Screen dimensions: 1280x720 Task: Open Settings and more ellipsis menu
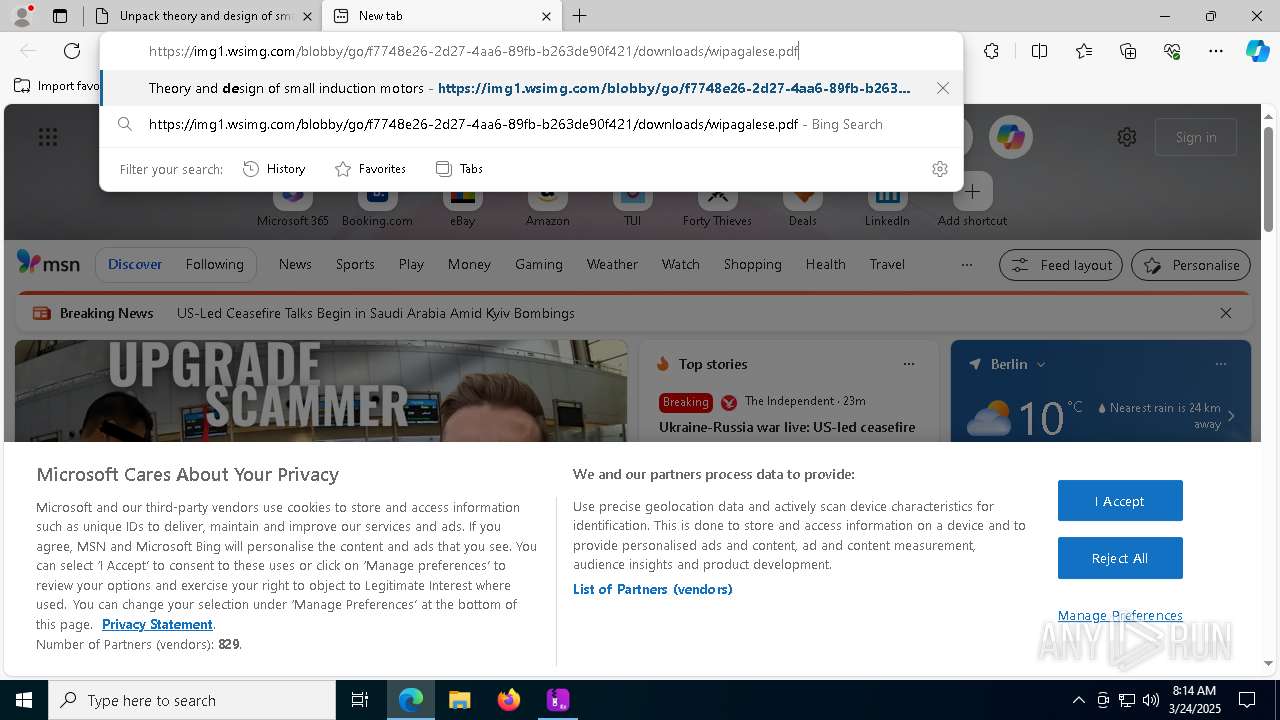coord(1216,51)
